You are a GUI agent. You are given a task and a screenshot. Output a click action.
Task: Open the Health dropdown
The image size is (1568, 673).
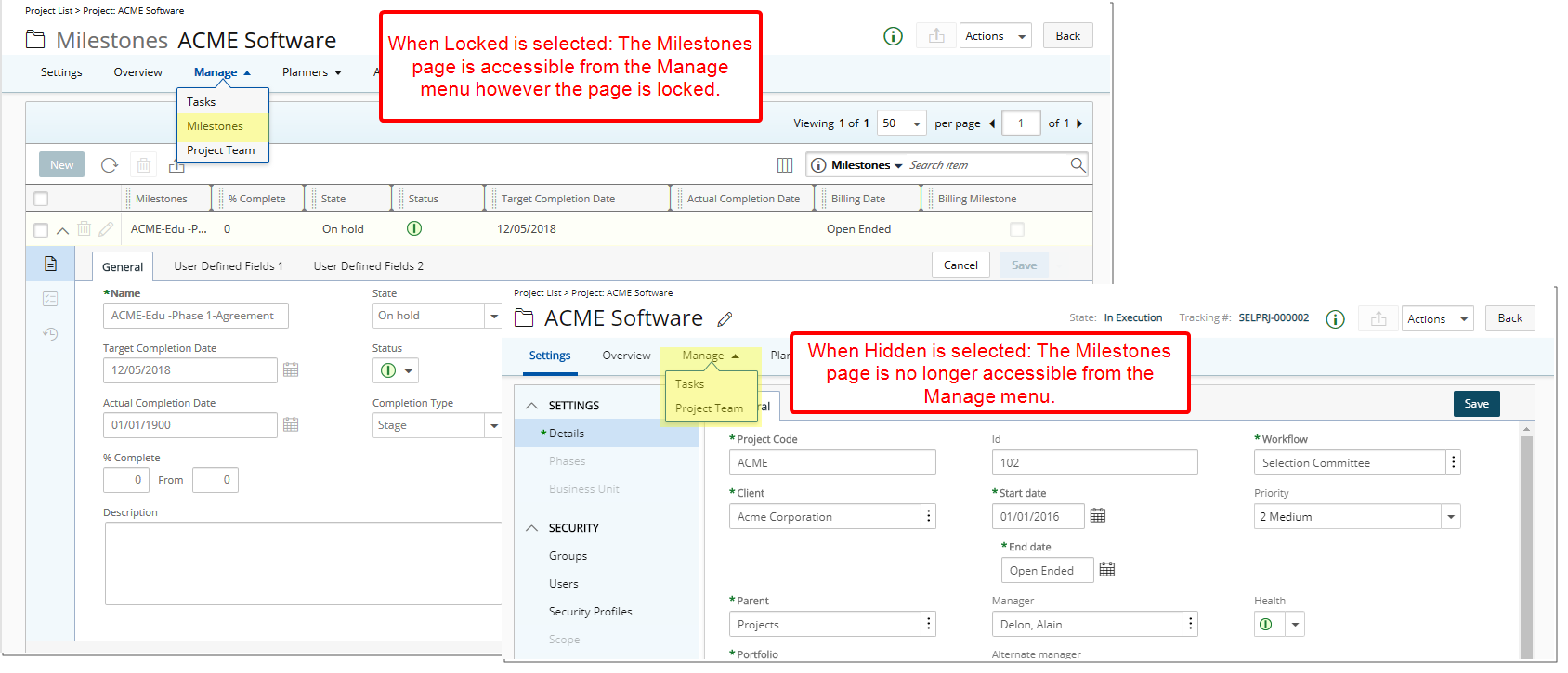point(1295,624)
